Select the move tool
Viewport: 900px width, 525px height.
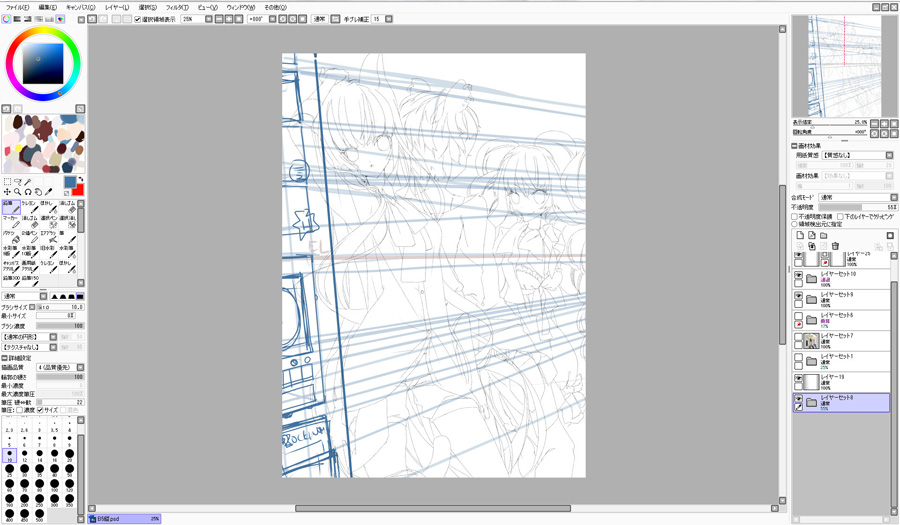coord(7,192)
